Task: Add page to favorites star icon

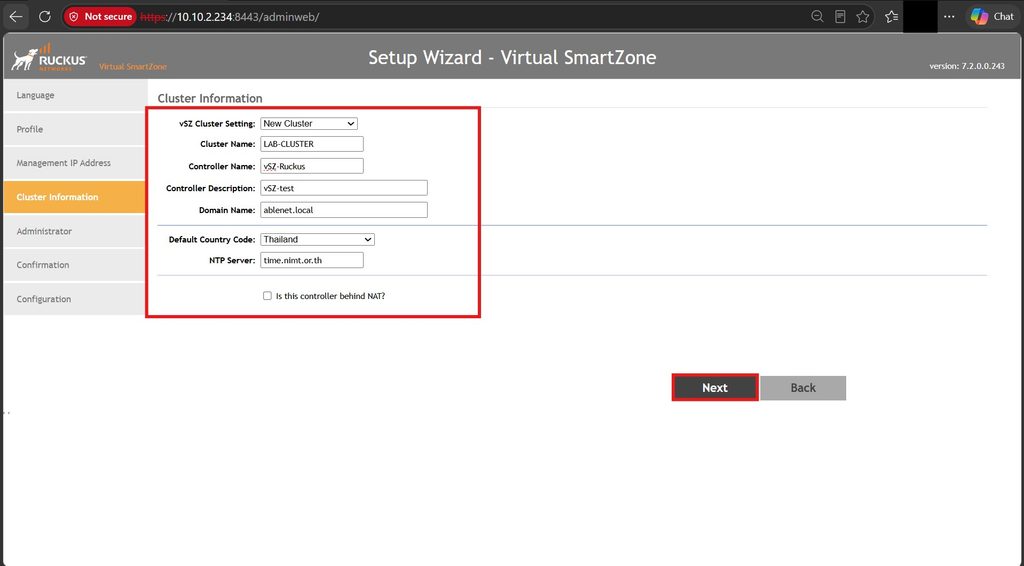Action: pyautogui.click(x=863, y=17)
